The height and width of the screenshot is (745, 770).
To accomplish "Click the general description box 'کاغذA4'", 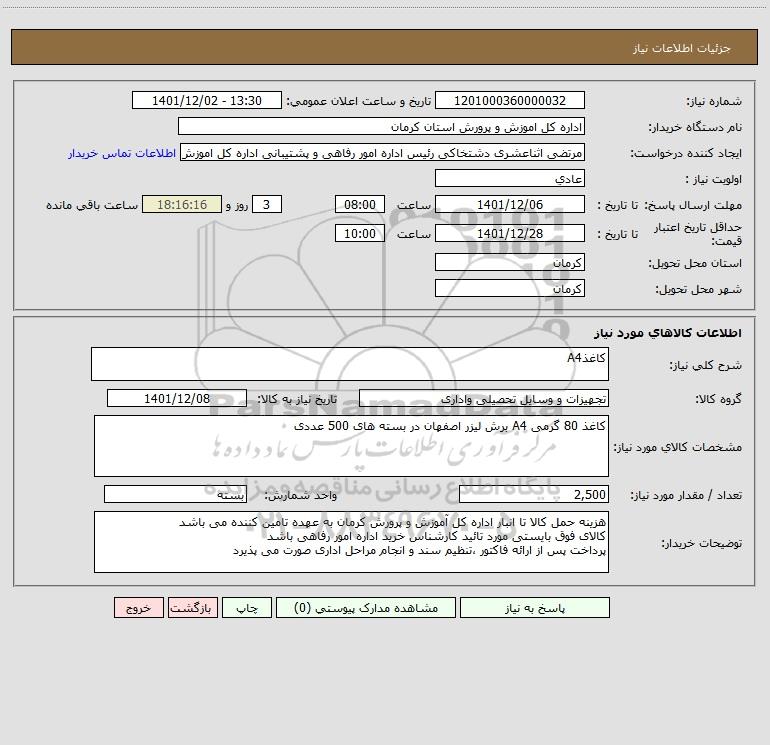I will [x=350, y=364].
